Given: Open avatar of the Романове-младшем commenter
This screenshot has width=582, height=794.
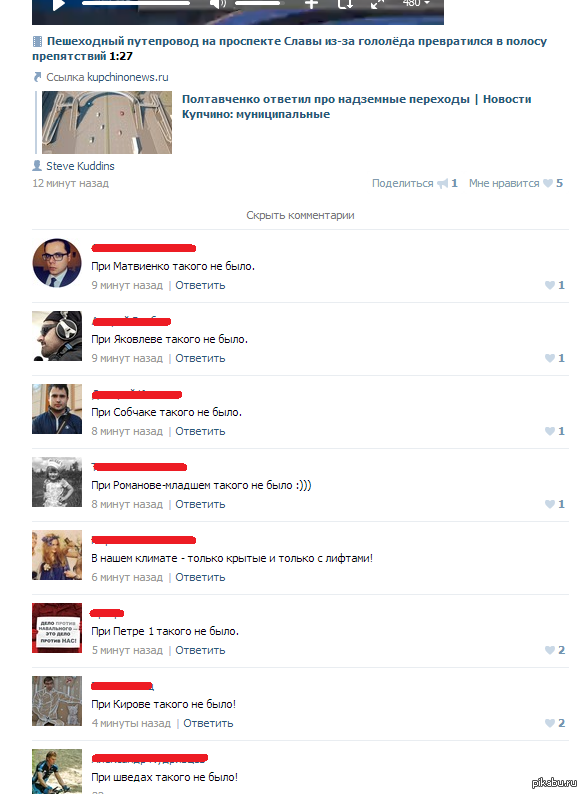Looking at the screenshot, I should pyautogui.click(x=57, y=482).
